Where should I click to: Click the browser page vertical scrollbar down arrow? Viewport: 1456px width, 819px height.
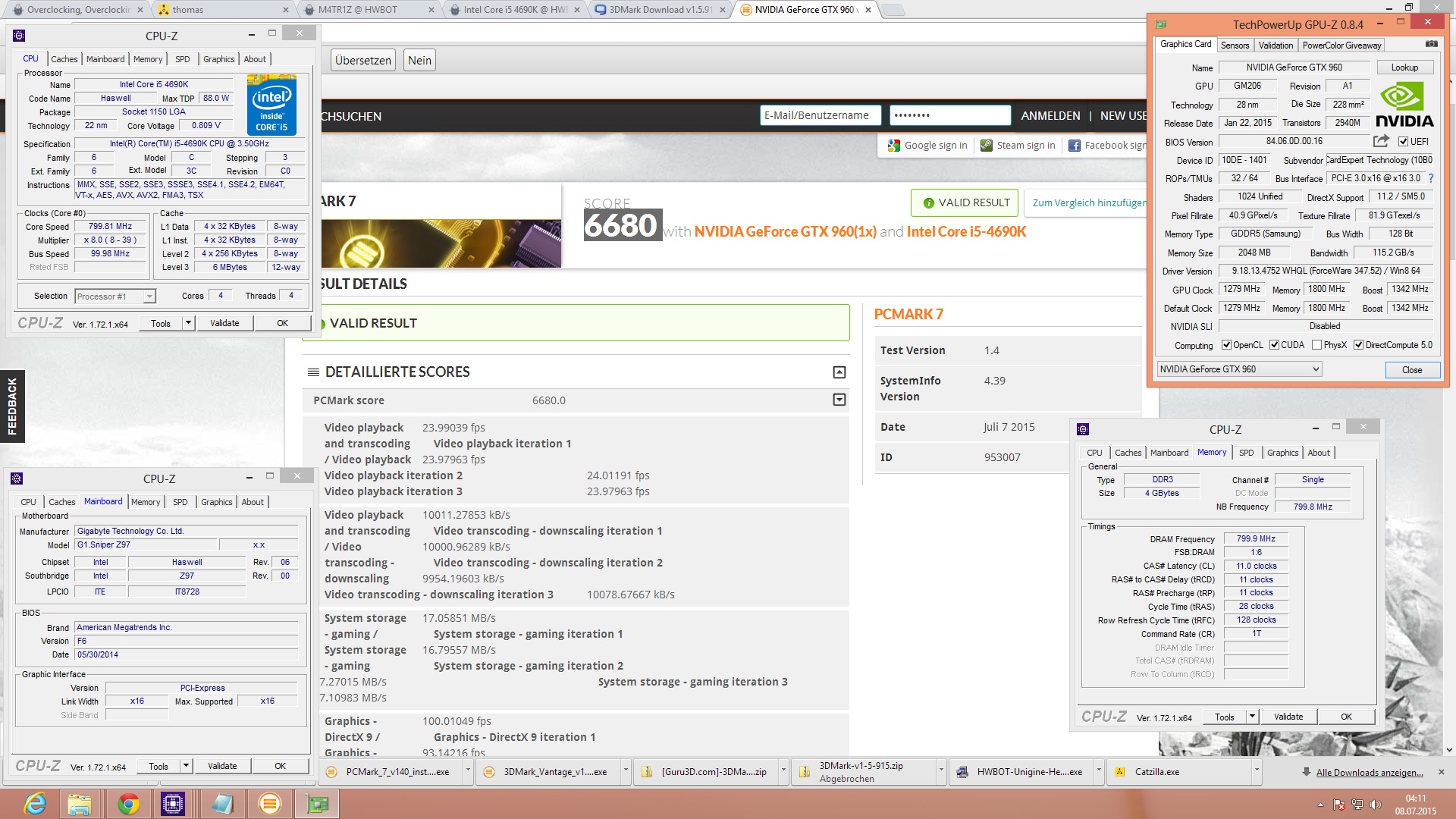pos(1449,750)
